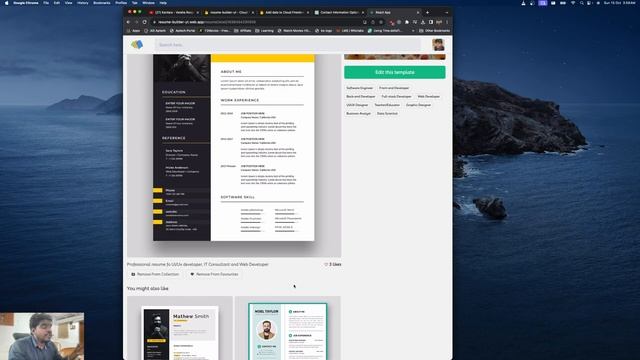640x360 pixels.
Task: Click Remove From Collection
Action: [x=155, y=274]
